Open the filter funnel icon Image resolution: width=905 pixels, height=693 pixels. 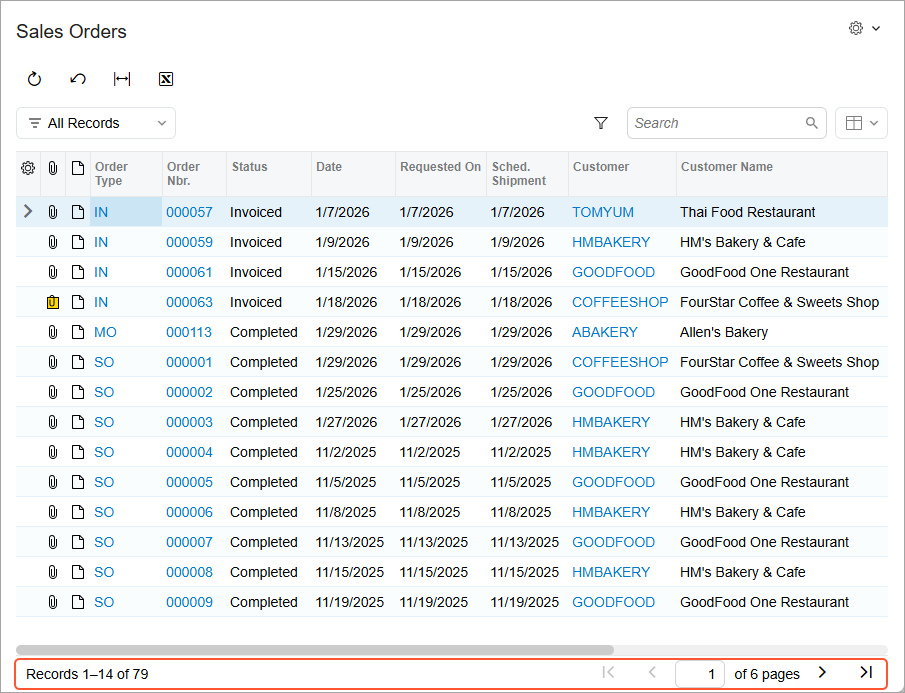[601, 123]
